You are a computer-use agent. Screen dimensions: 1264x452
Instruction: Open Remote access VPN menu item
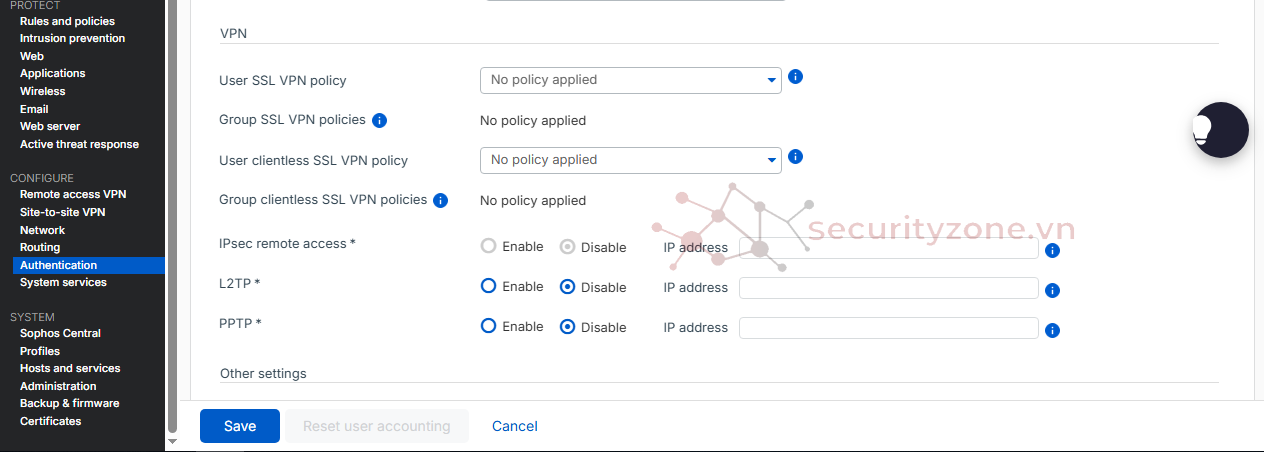[73, 194]
